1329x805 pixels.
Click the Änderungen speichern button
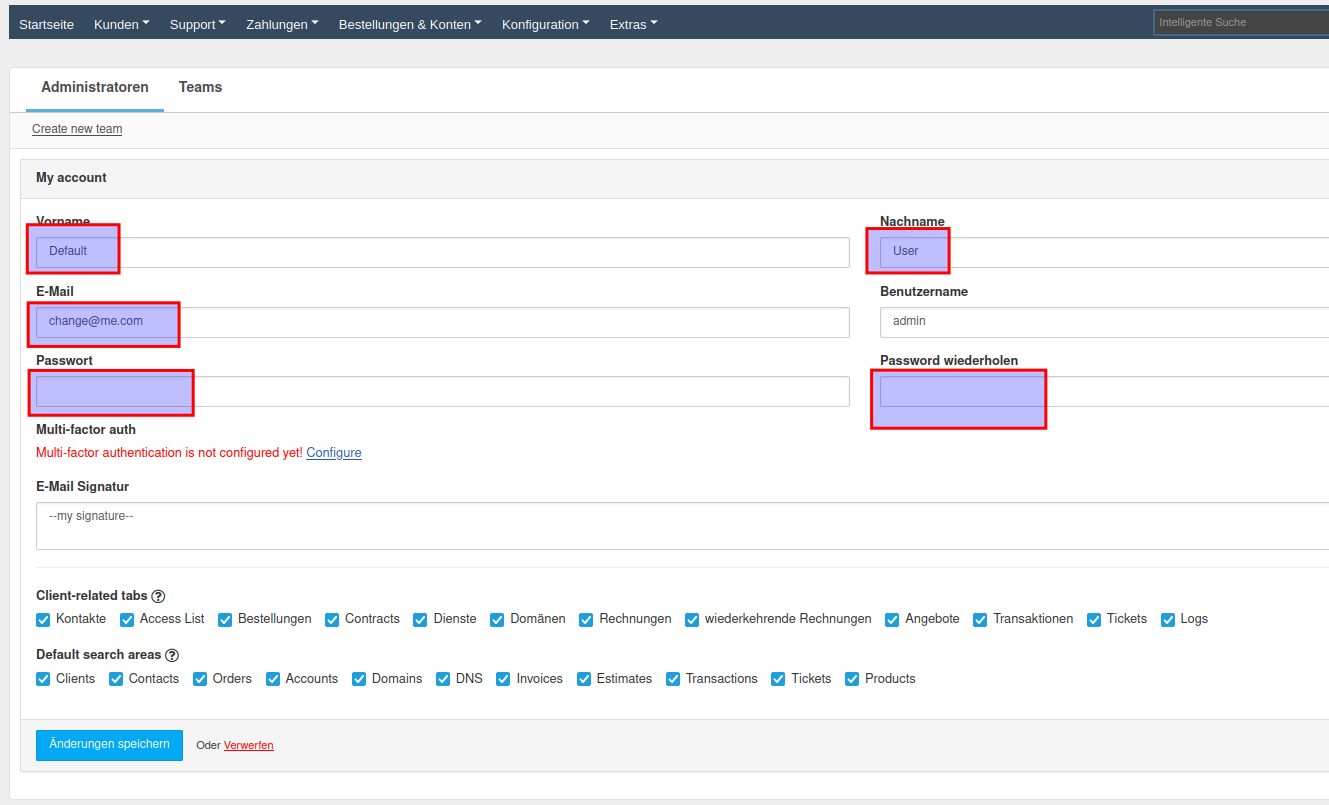pyautogui.click(x=109, y=745)
